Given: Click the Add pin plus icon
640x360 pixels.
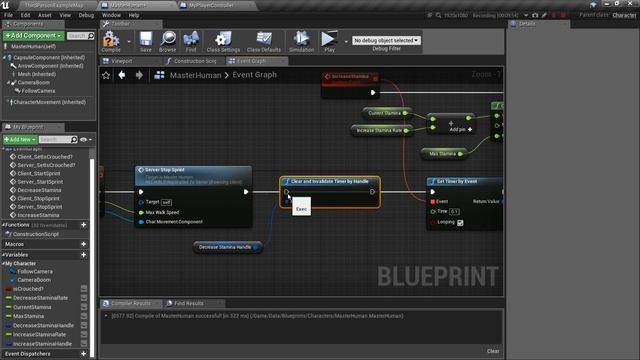Looking at the screenshot, I should tap(470, 129).
